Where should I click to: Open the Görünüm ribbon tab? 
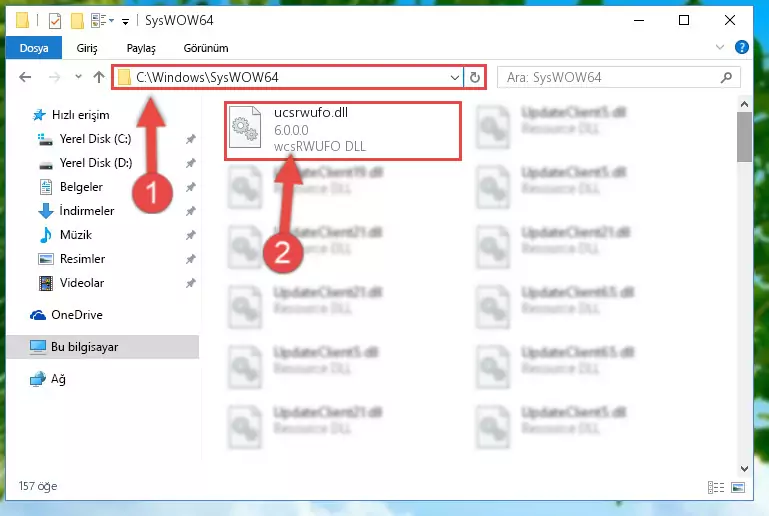[205, 48]
